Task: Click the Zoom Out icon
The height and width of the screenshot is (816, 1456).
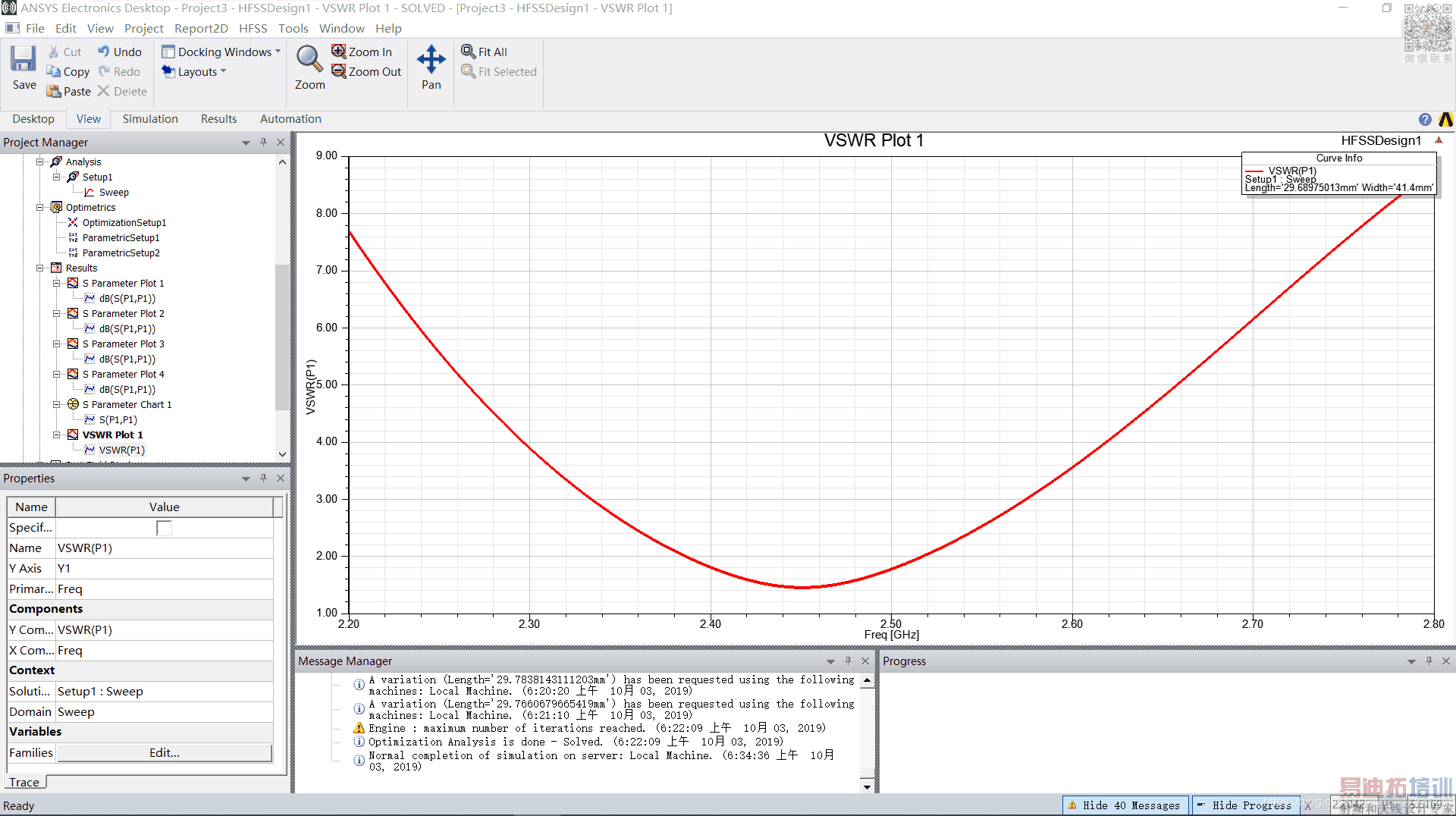Action: pos(339,71)
